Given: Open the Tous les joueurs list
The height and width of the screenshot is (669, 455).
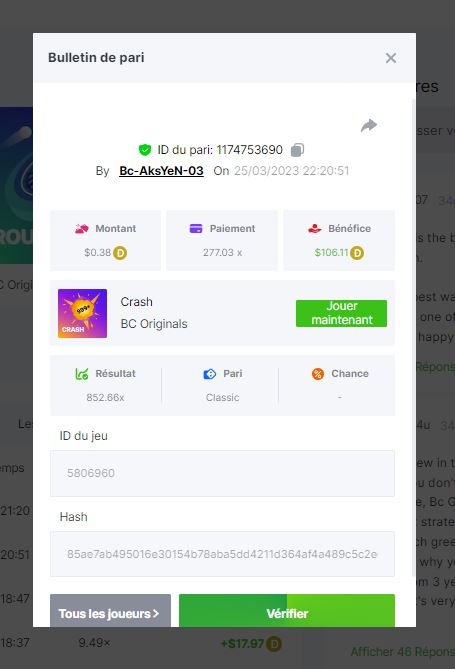Looking at the screenshot, I should tap(110, 613).
